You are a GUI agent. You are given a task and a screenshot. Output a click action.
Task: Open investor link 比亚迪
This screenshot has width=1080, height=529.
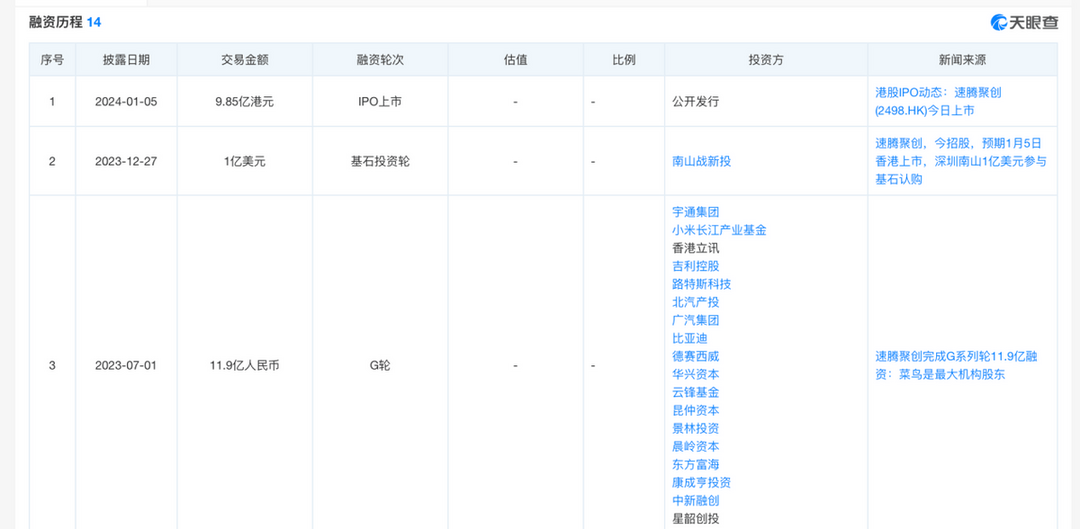coord(689,338)
